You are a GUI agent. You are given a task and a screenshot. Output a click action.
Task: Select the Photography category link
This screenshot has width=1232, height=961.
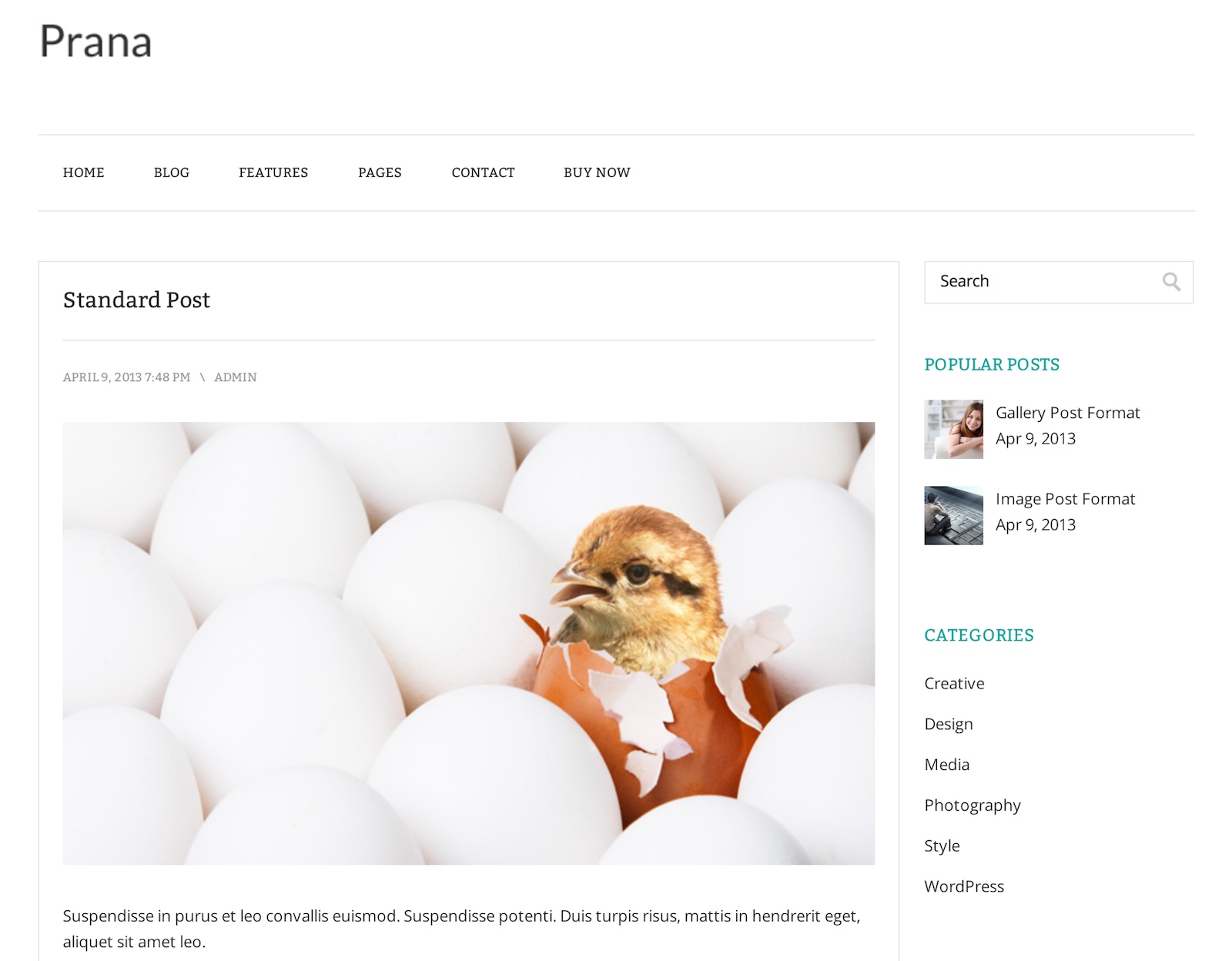tap(972, 805)
